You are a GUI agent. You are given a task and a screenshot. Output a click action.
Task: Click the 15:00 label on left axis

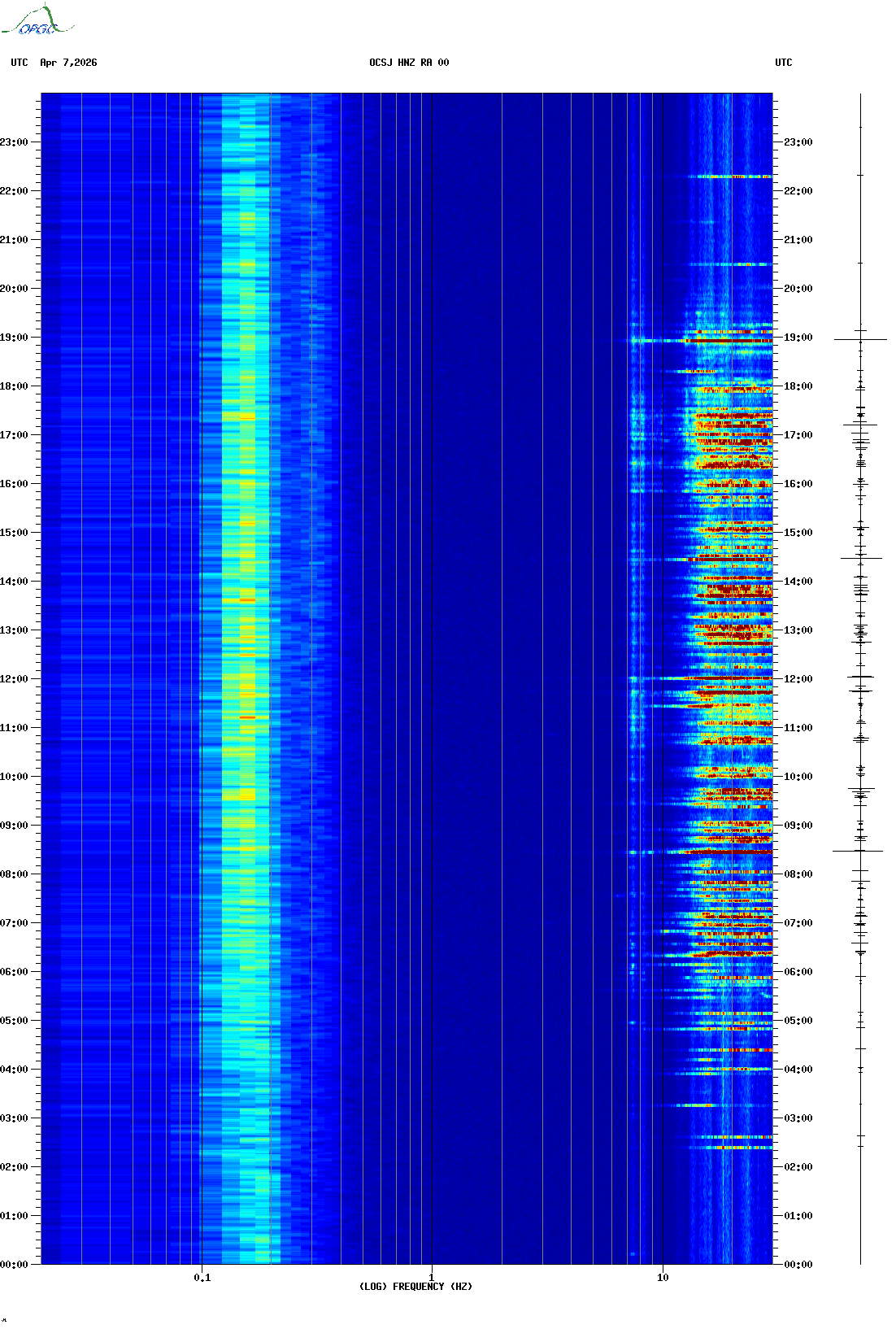pyautogui.click(x=14, y=533)
